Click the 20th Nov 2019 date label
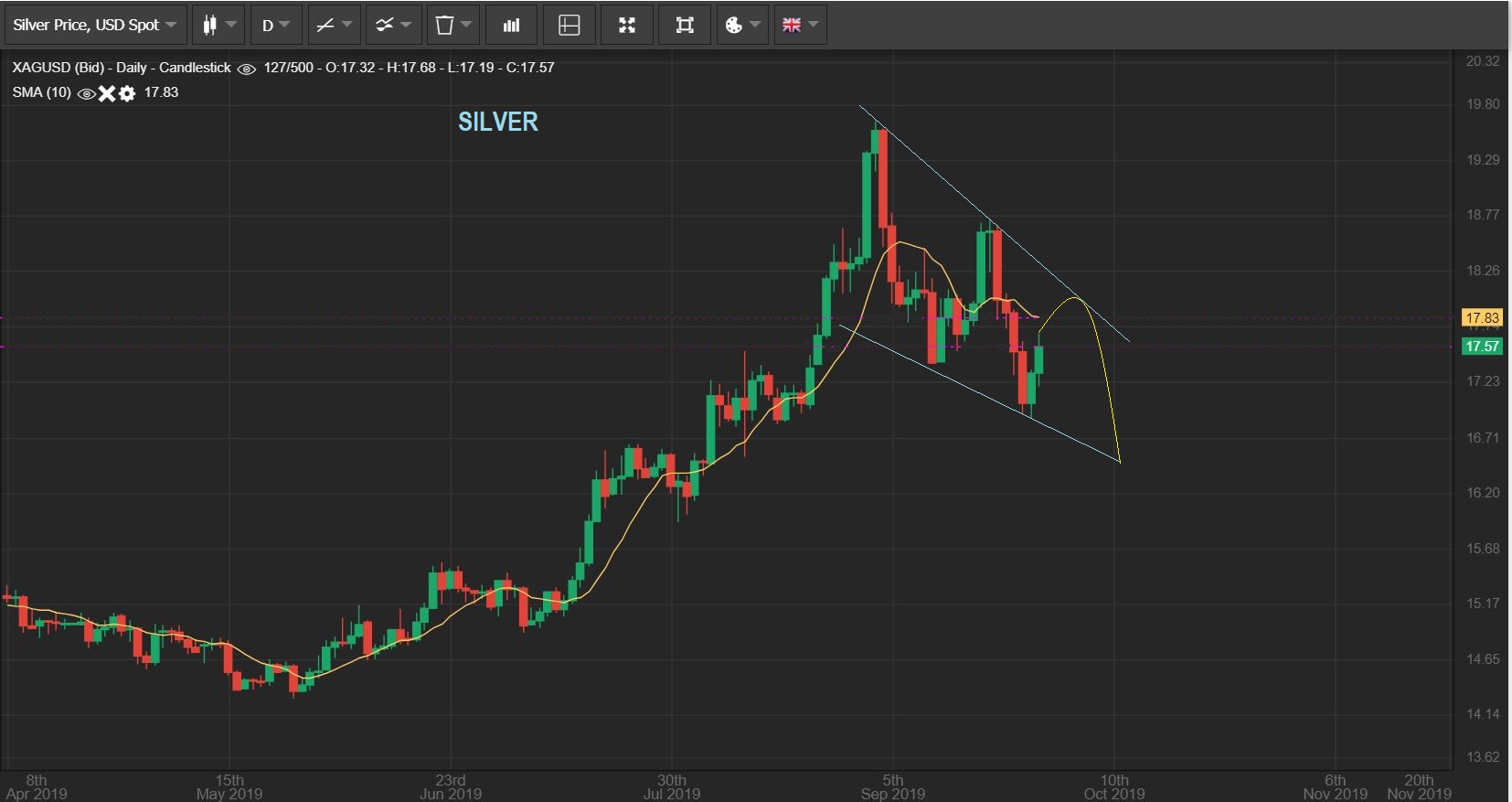Viewport: 1512px width, 802px height. click(x=1419, y=786)
